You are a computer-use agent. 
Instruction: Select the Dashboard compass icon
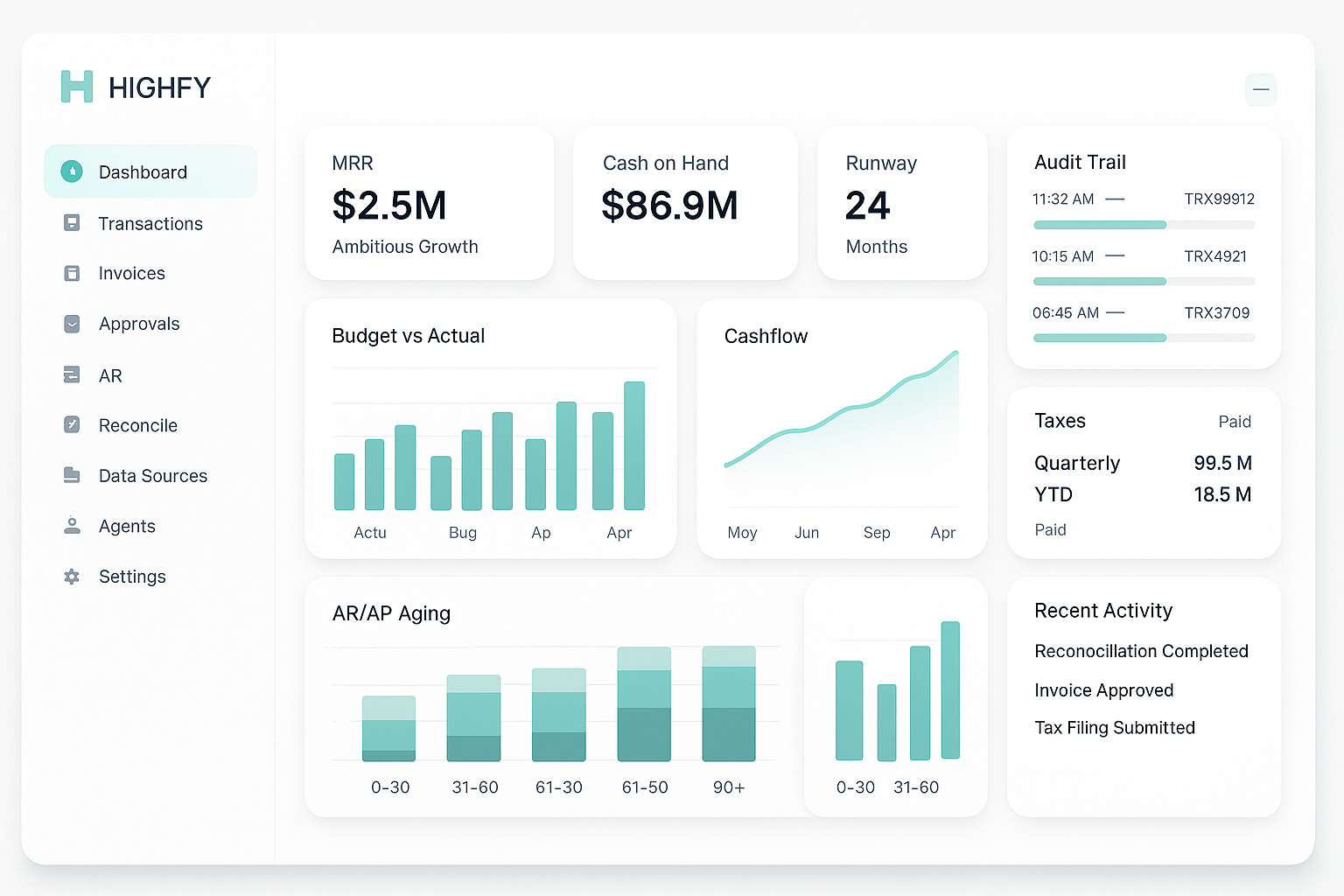[x=71, y=171]
